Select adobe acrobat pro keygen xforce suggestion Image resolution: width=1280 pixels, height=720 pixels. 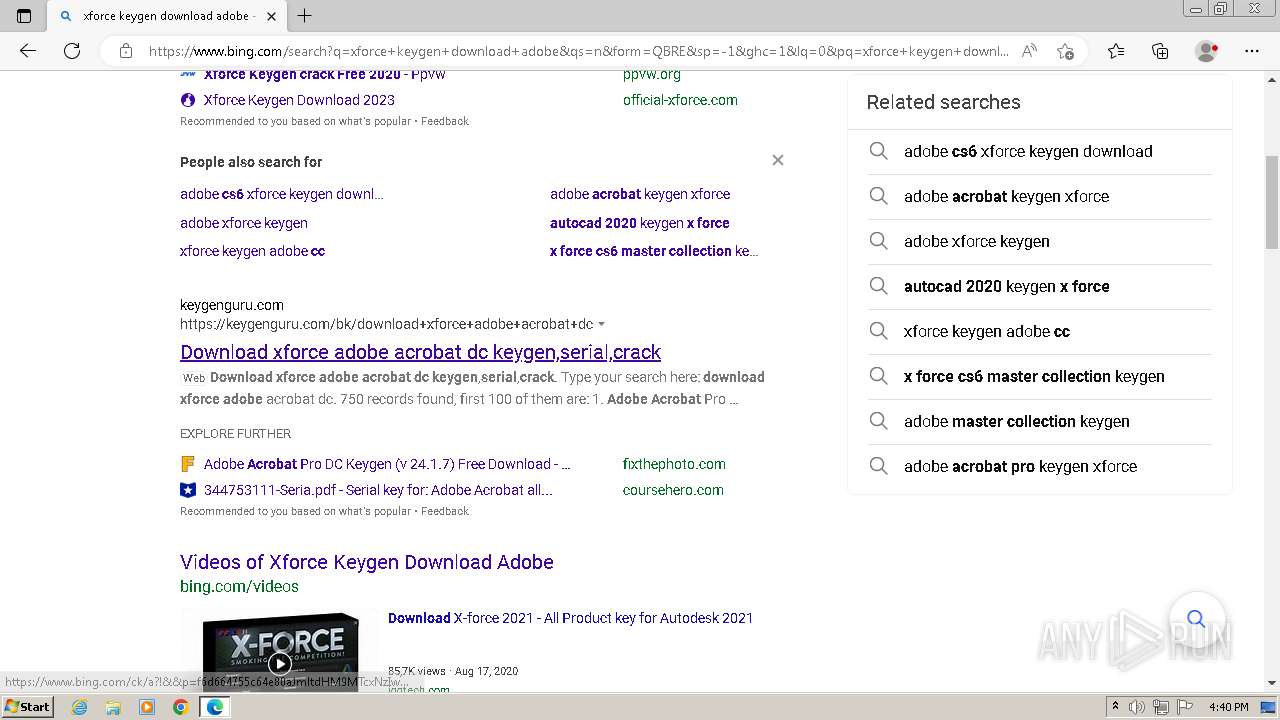[x=1020, y=466]
